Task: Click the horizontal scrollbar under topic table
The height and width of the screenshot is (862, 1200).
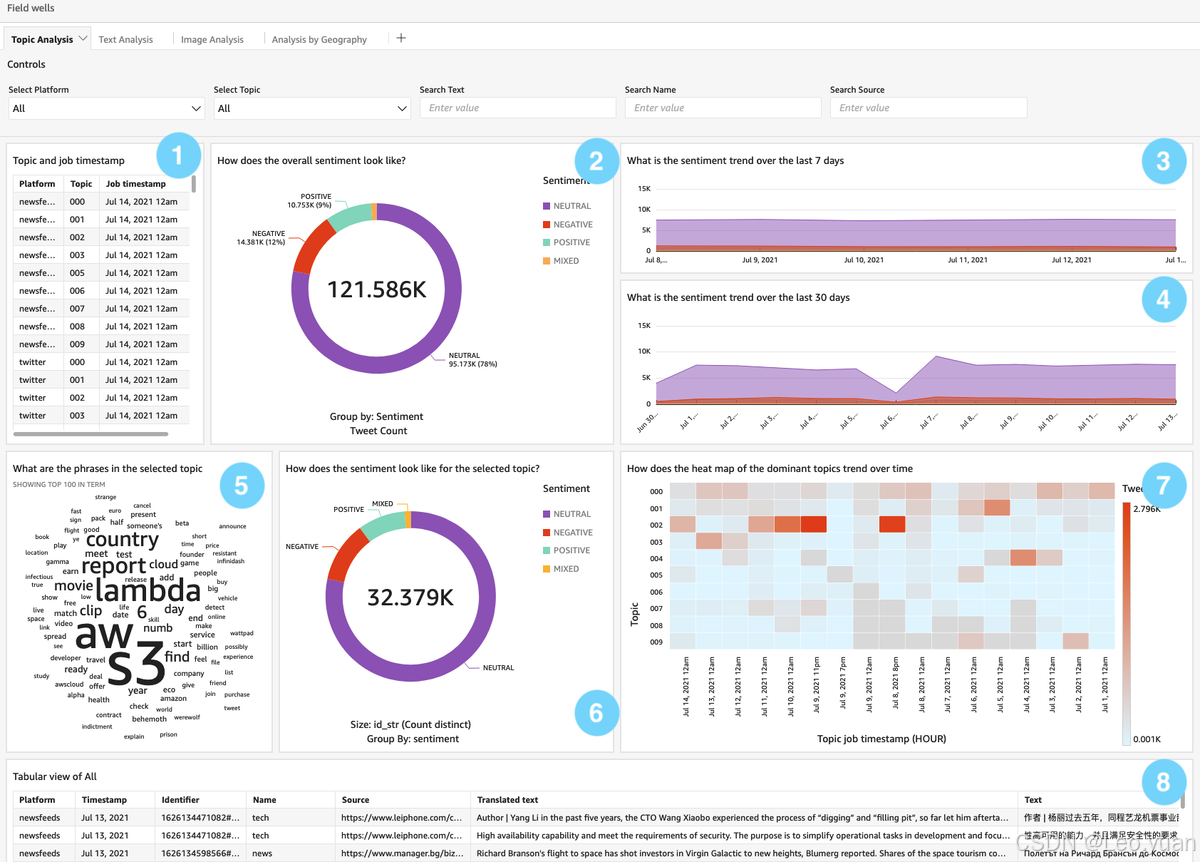Action: (x=91, y=434)
